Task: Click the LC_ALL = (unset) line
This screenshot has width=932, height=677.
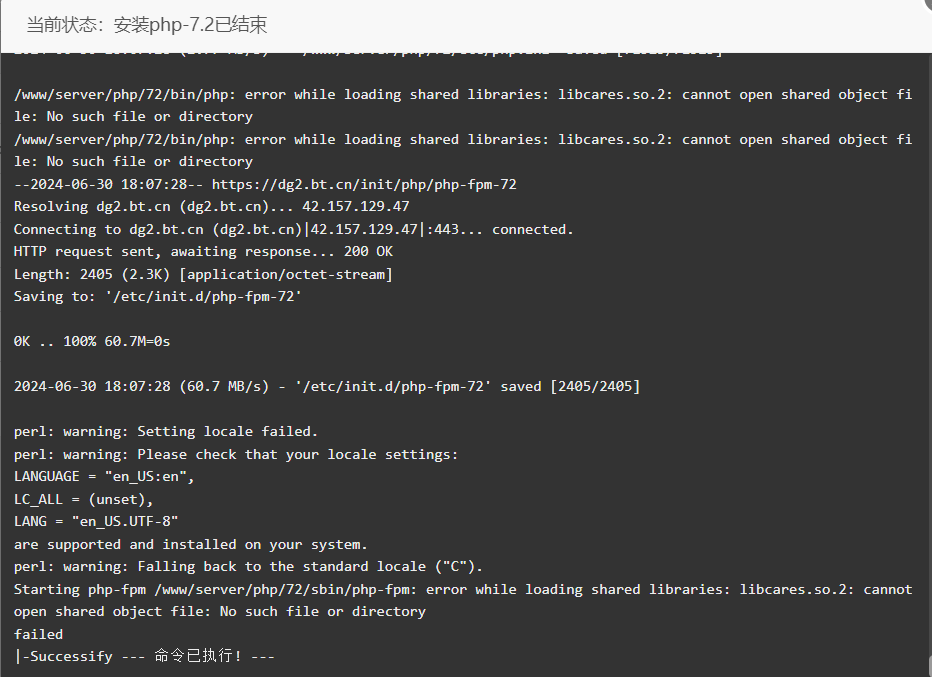Action: [84, 499]
